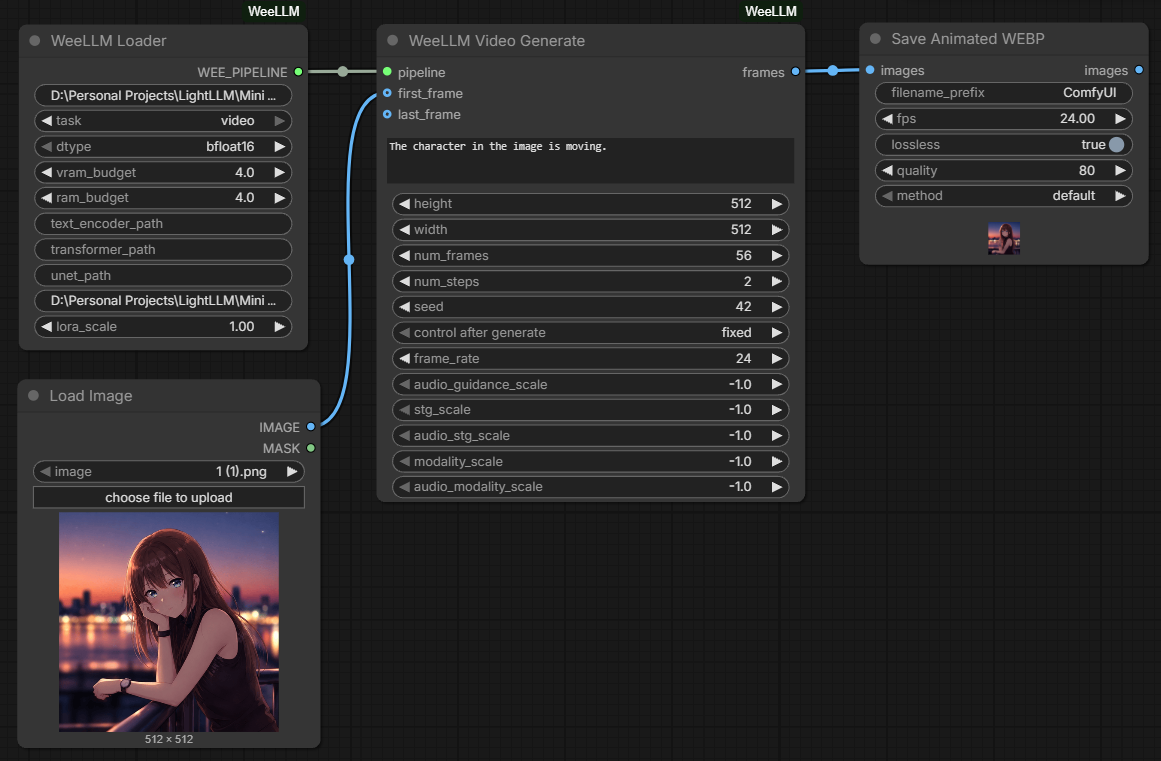1161x761 pixels.
Task: Click the midpoint dot on the pipeline link
Action: 343,72
